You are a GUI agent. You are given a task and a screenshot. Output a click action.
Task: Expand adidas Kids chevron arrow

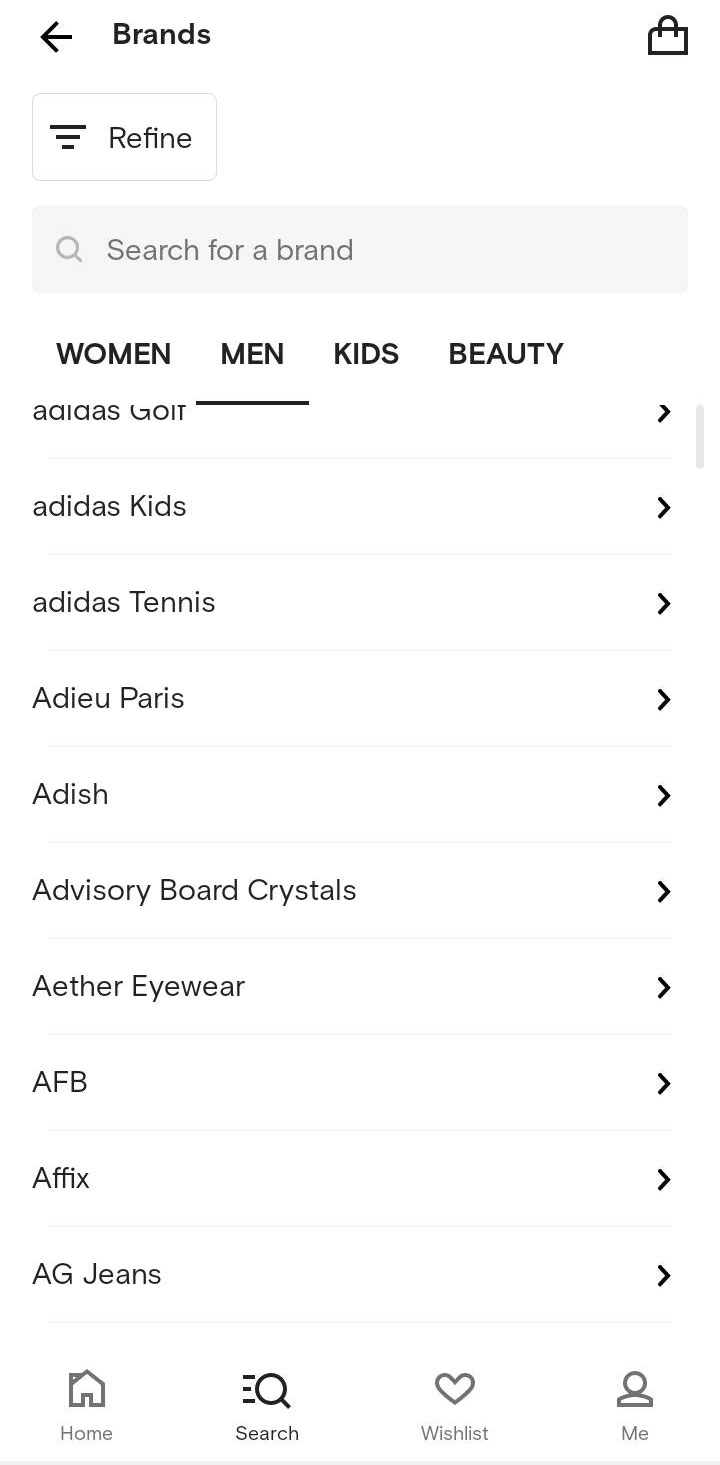pos(663,507)
